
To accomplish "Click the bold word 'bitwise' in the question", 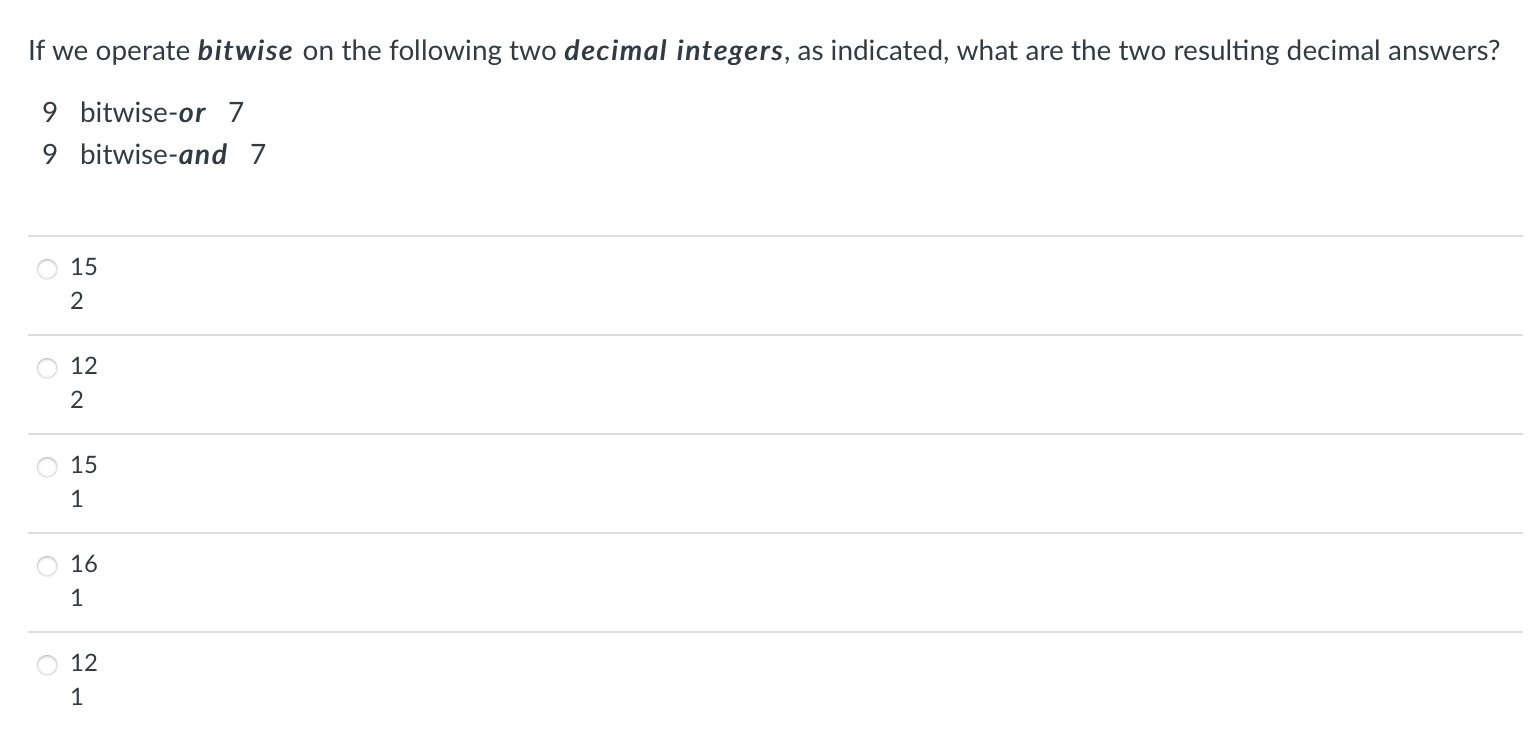I will click(x=245, y=50).
